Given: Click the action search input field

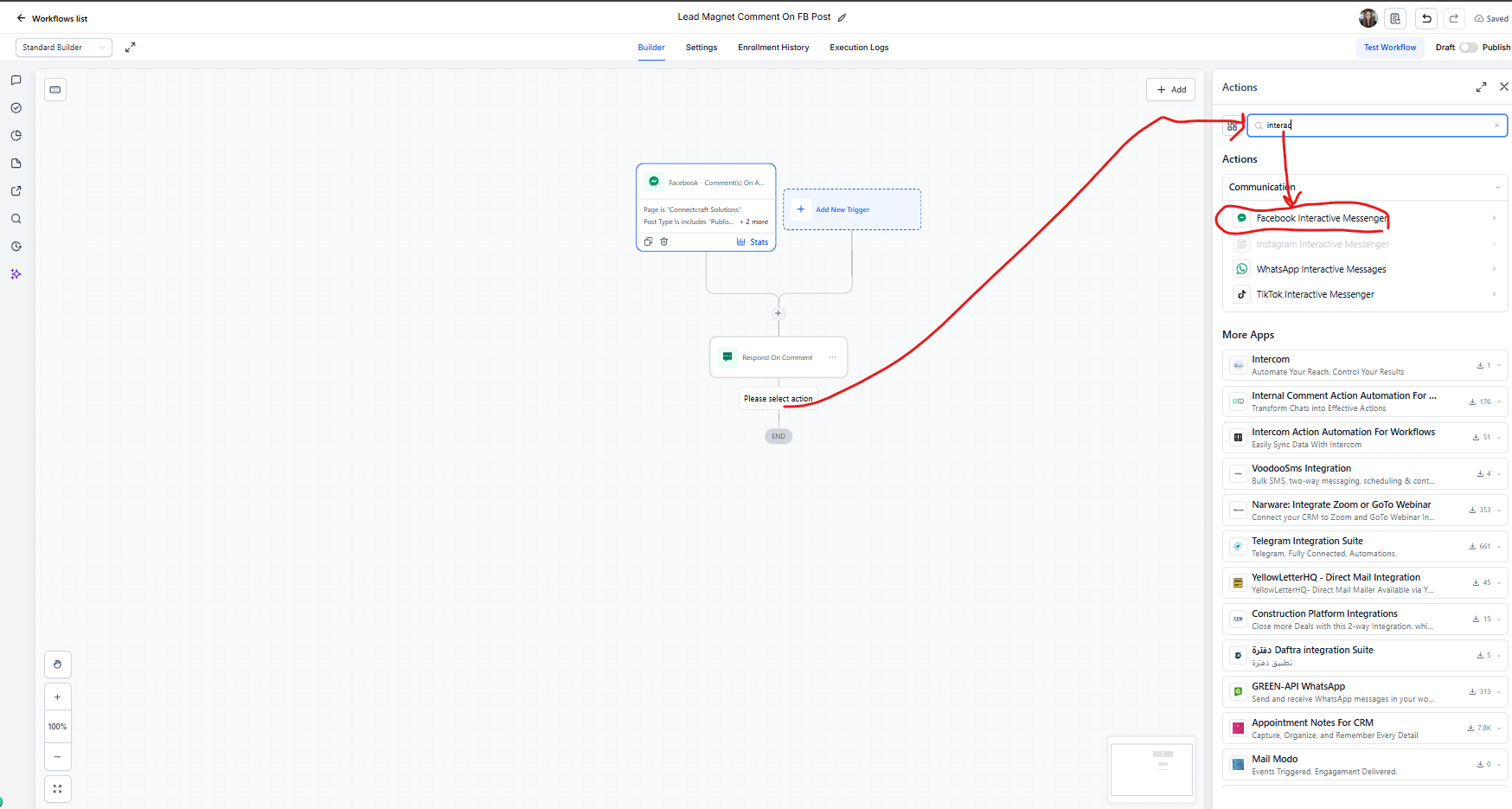Looking at the screenshot, I should tap(1377, 125).
